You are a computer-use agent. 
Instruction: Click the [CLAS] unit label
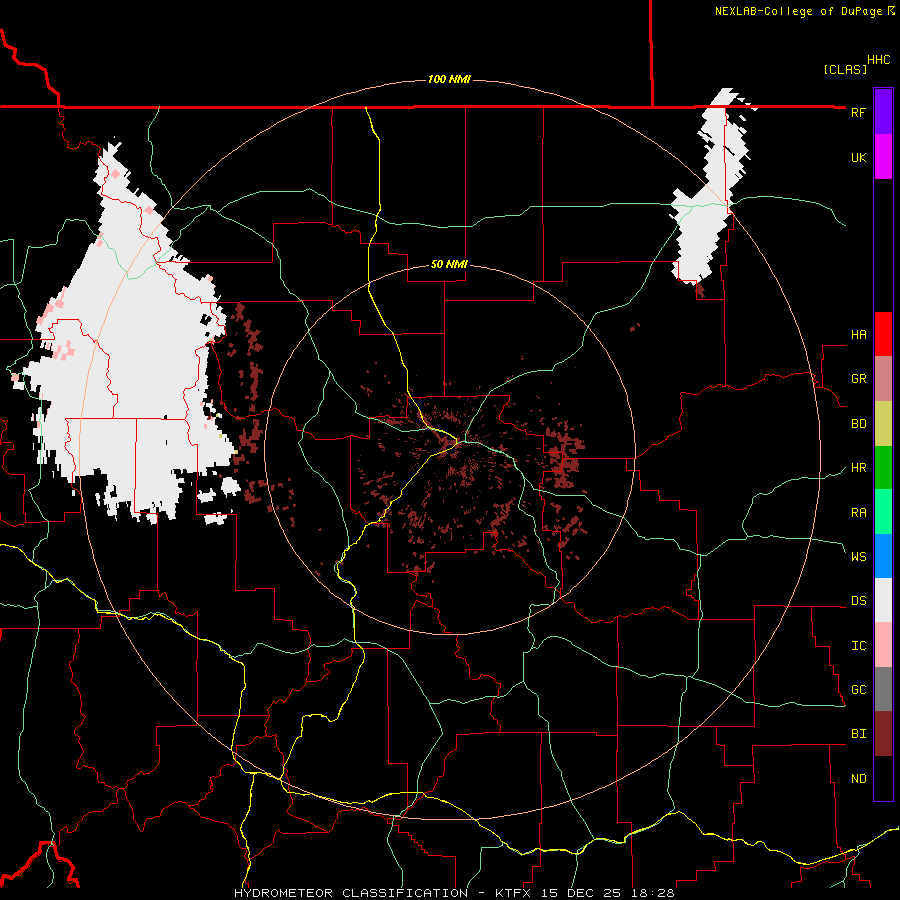tap(844, 69)
